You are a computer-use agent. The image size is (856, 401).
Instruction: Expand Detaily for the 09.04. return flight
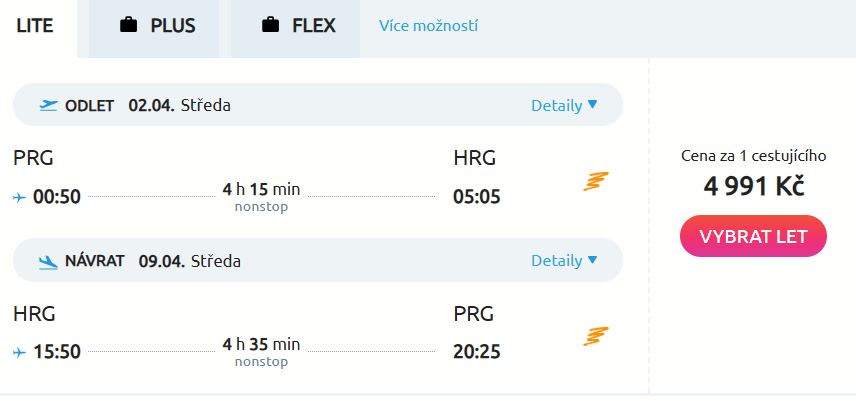(556, 260)
